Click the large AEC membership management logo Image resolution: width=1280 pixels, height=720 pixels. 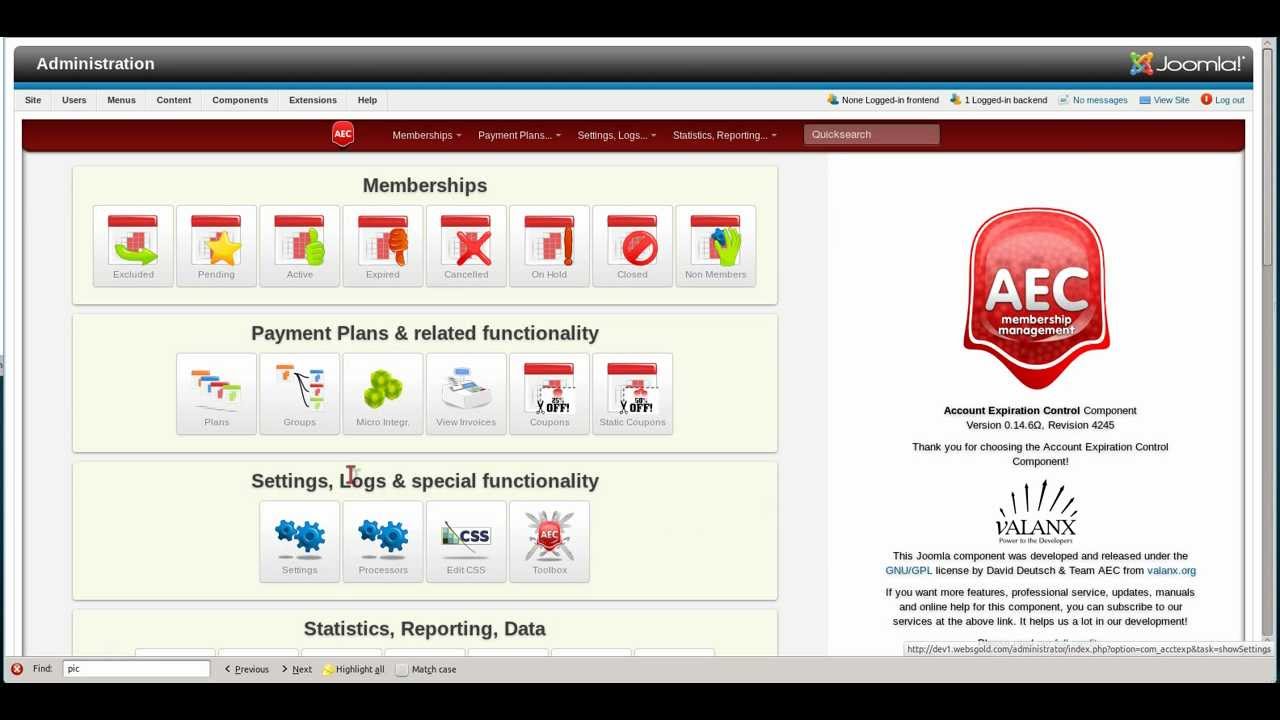tap(1036, 297)
